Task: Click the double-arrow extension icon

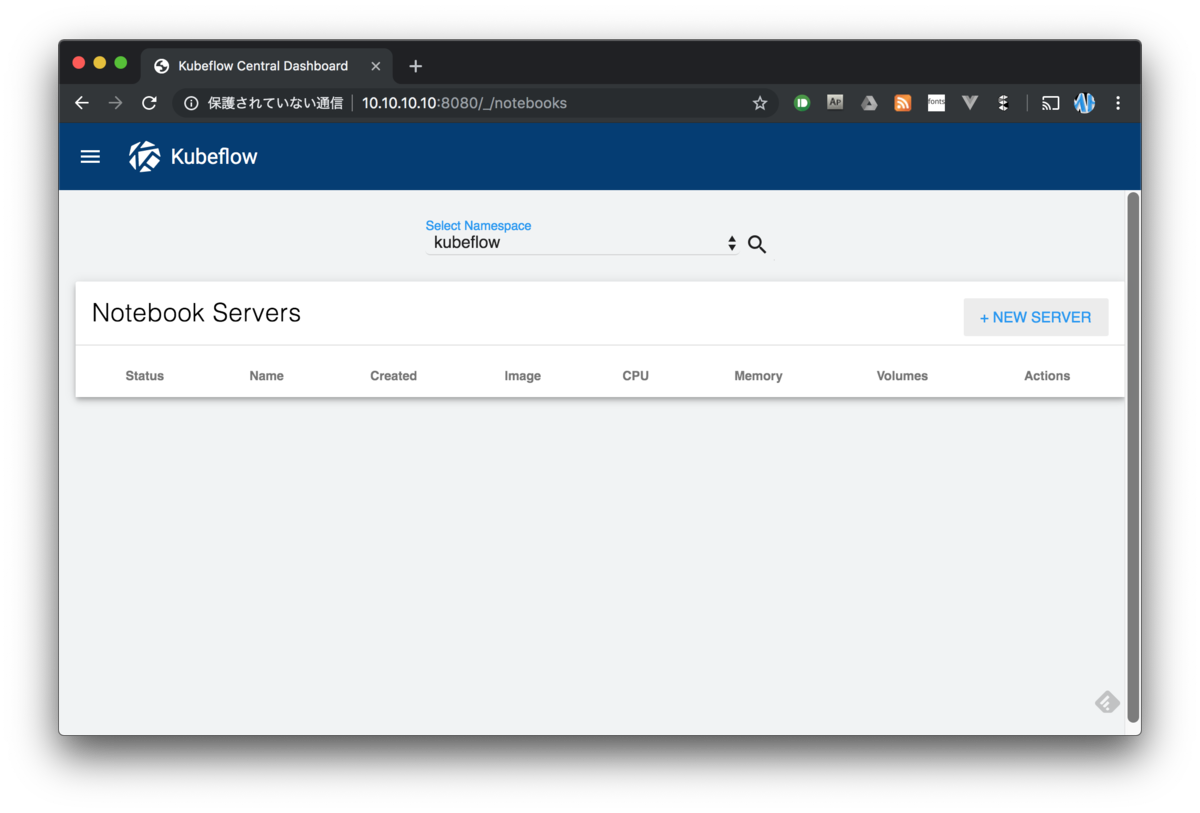Action: tap(1003, 103)
